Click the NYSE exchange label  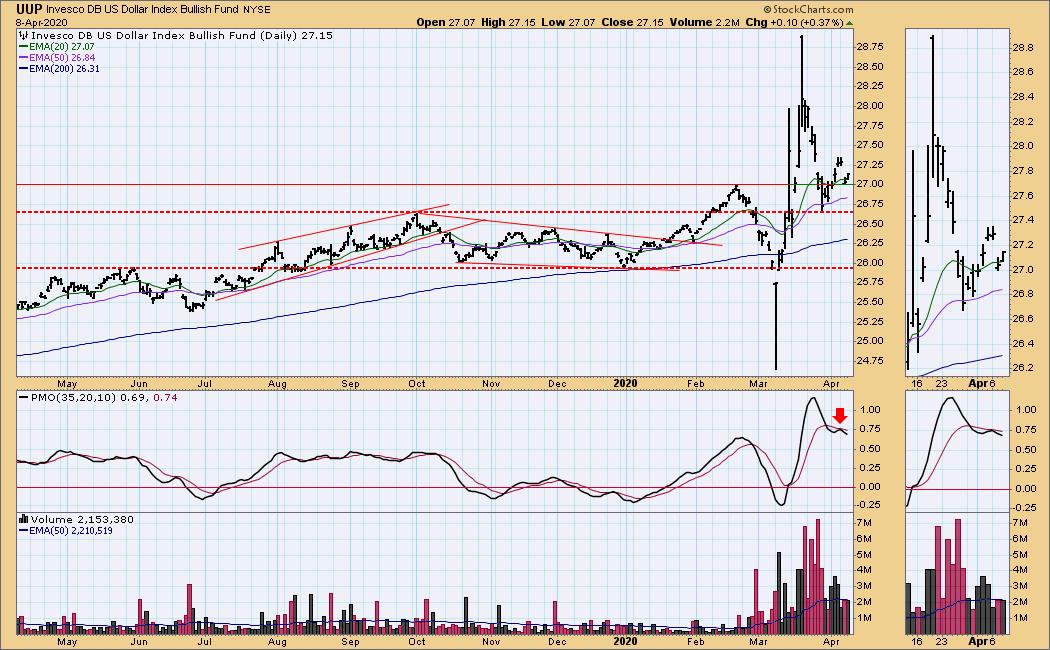pos(257,10)
